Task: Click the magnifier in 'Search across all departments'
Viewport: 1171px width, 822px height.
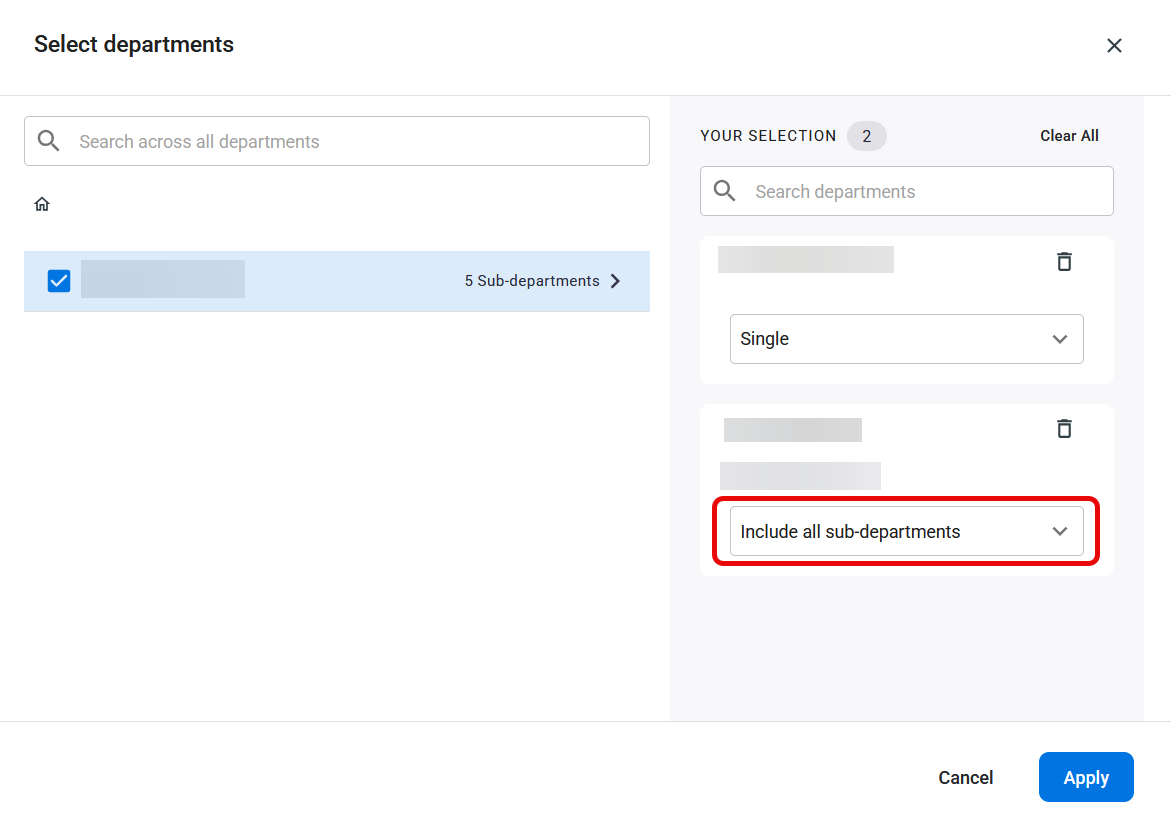Action: click(x=49, y=140)
